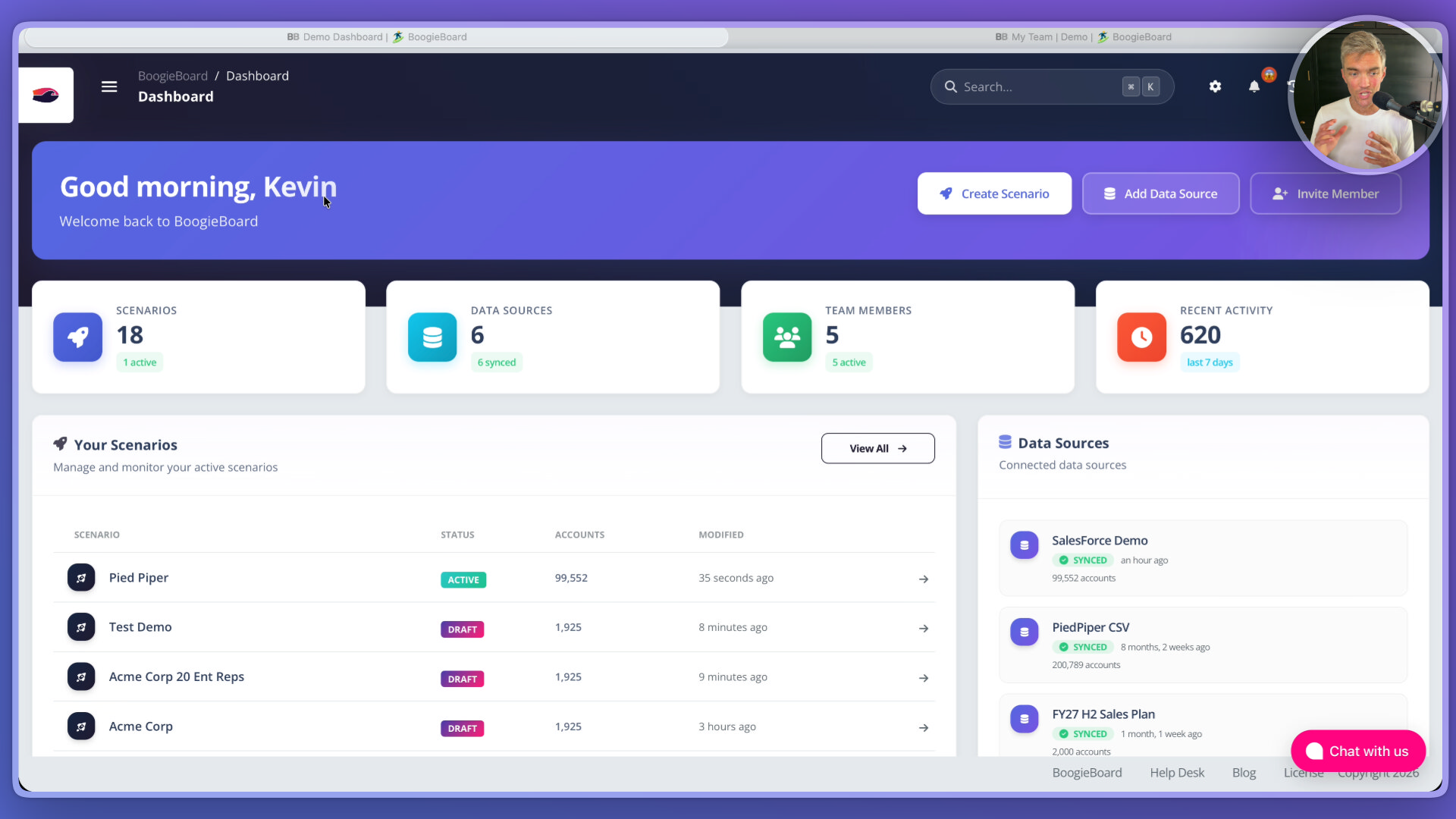
Task: Click the Acme Corp scenario row icon
Action: (x=81, y=726)
